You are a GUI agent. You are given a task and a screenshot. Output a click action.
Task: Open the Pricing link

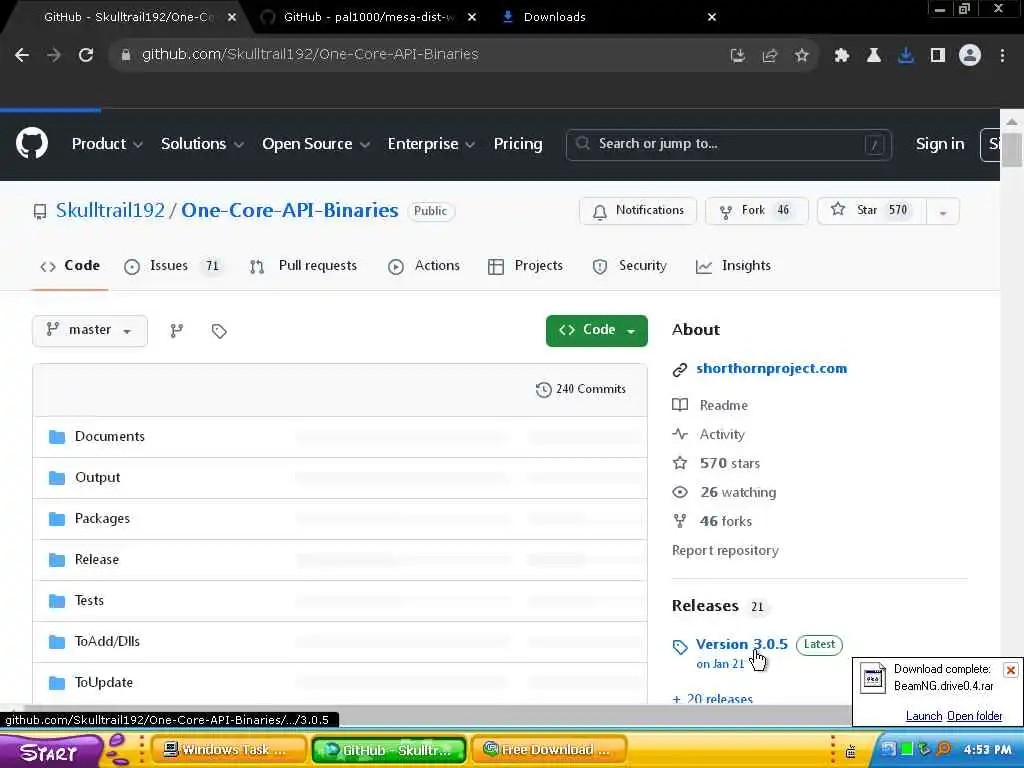(x=518, y=144)
